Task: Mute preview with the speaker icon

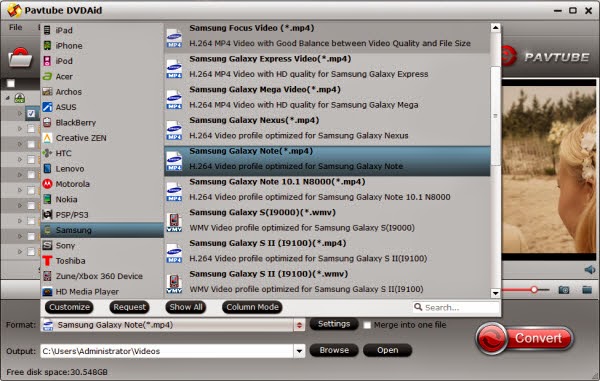Action: click(x=590, y=270)
